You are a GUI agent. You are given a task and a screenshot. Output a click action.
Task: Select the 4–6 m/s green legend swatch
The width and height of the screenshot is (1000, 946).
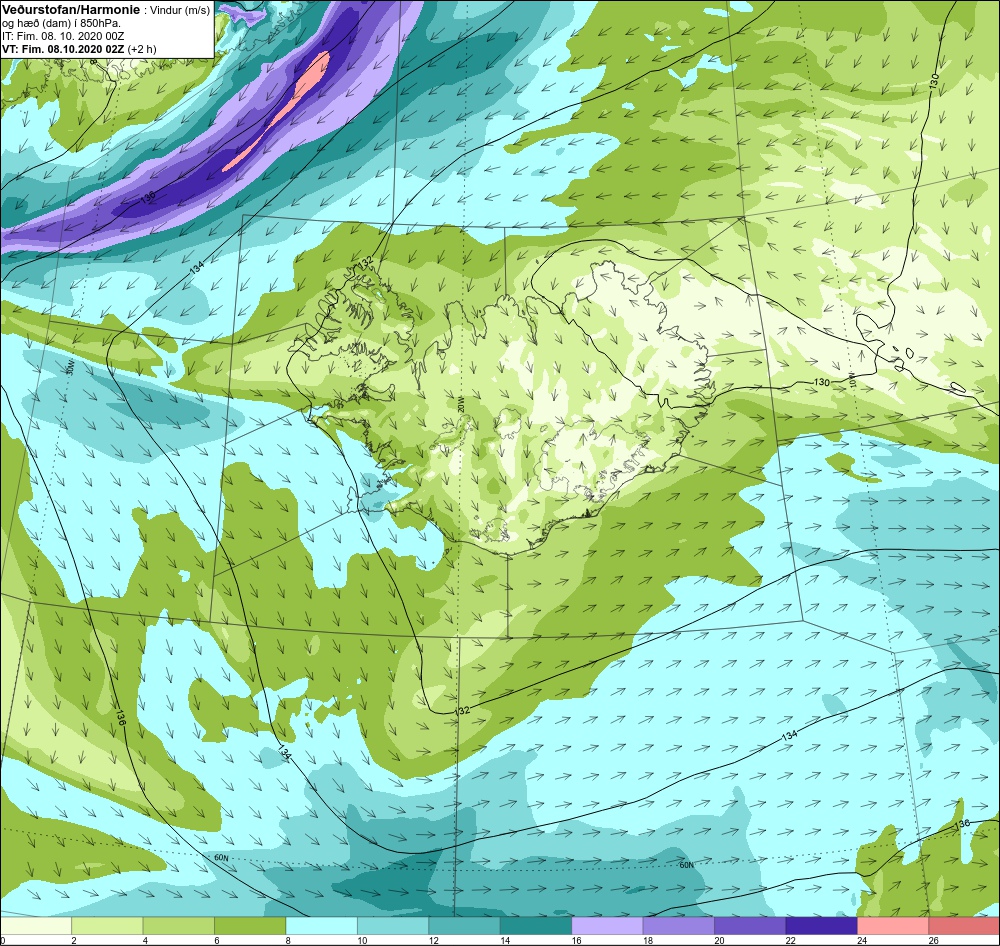(179, 926)
